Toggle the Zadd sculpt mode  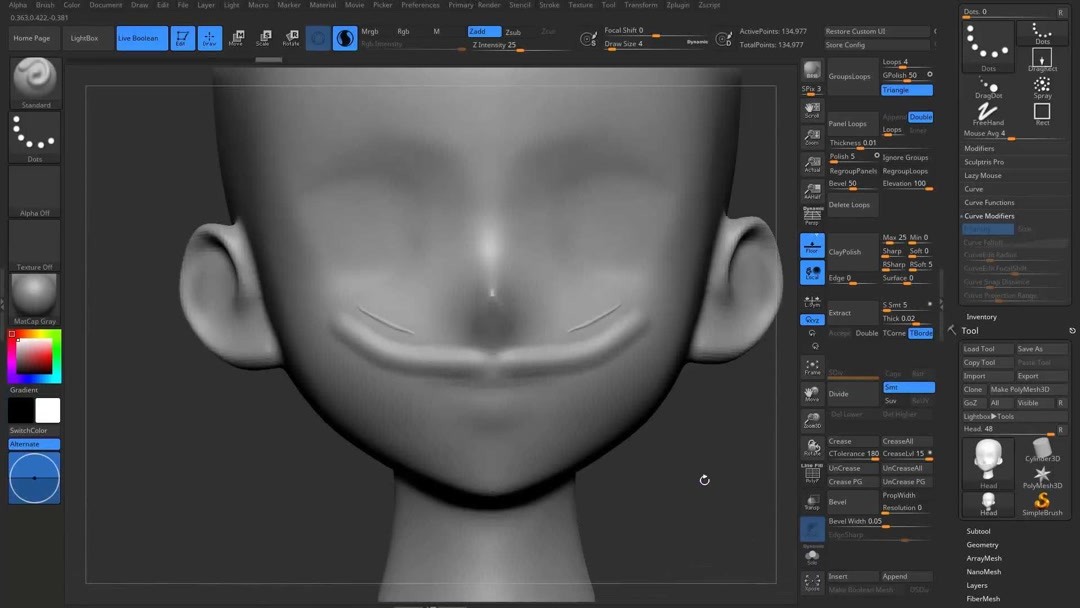coord(483,31)
